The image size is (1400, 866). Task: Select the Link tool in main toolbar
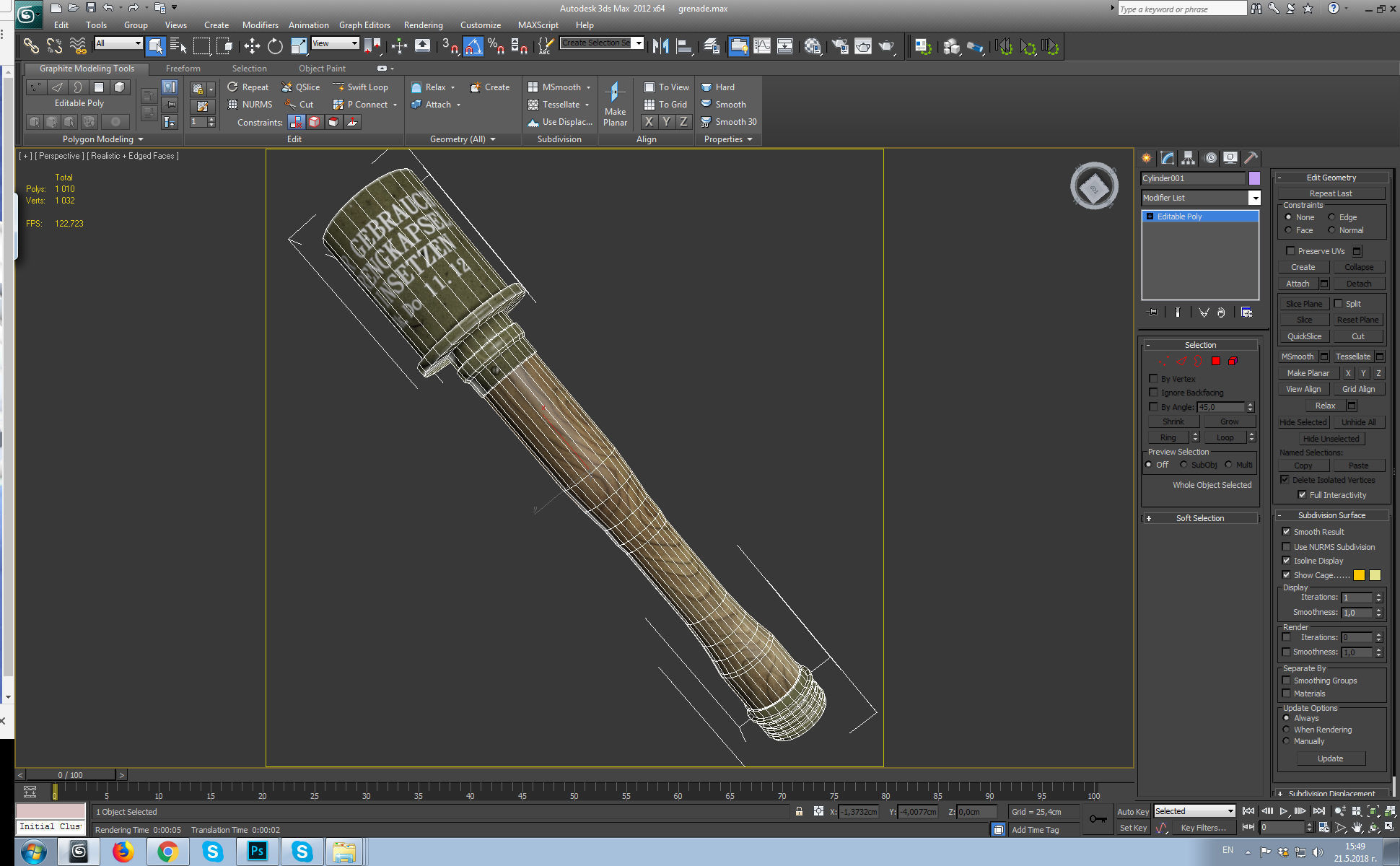(x=31, y=47)
